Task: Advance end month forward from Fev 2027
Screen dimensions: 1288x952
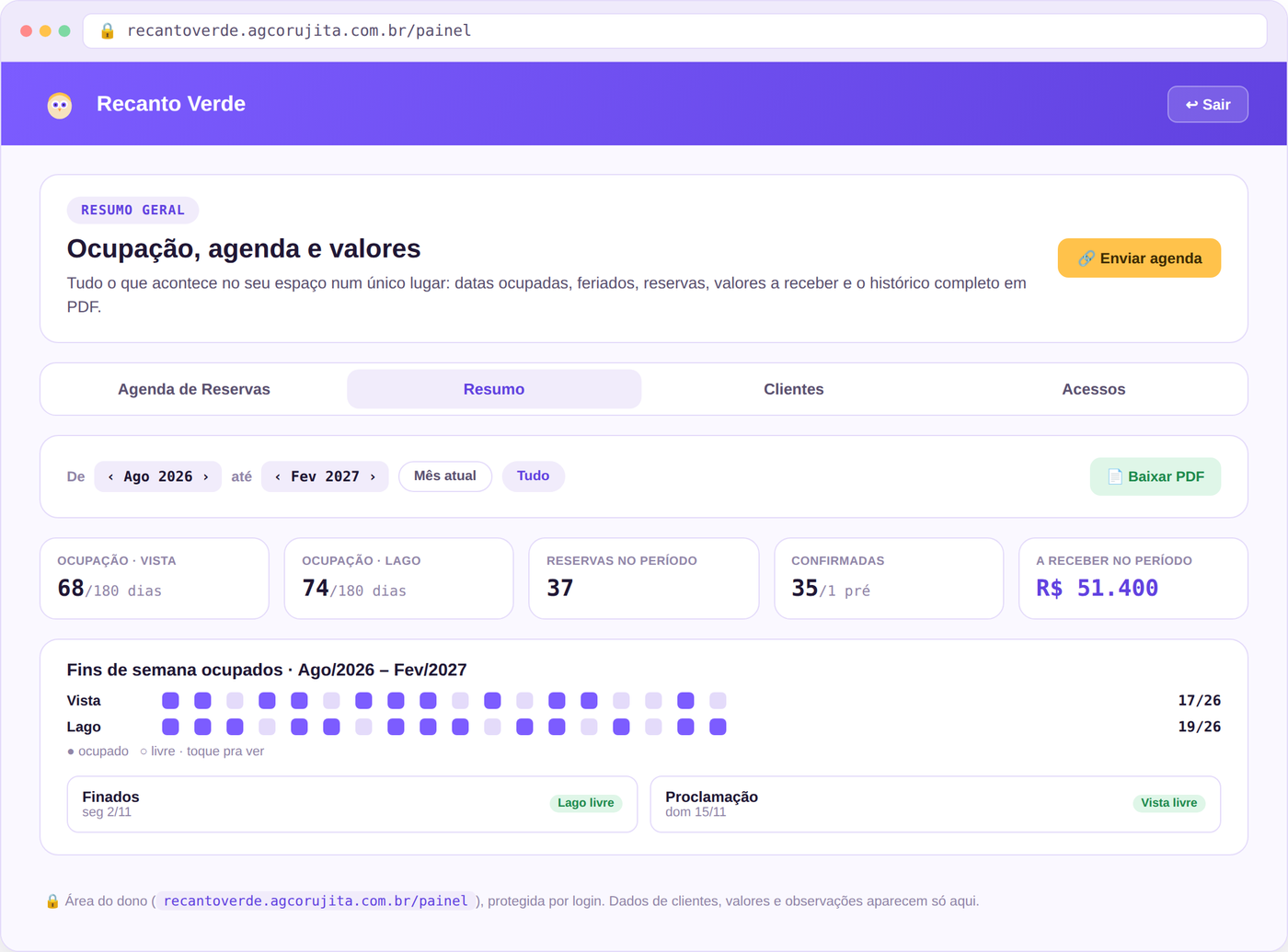Action: click(373, 476)
